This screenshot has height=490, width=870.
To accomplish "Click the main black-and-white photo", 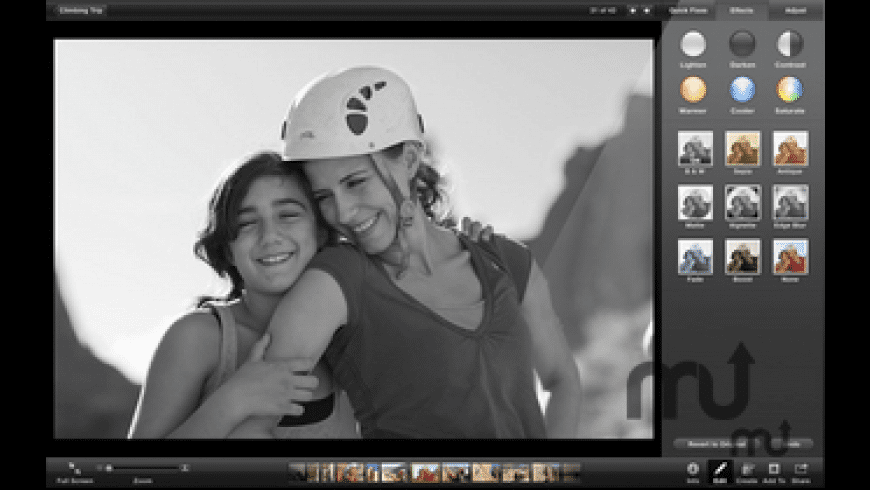I will point(354,239).
